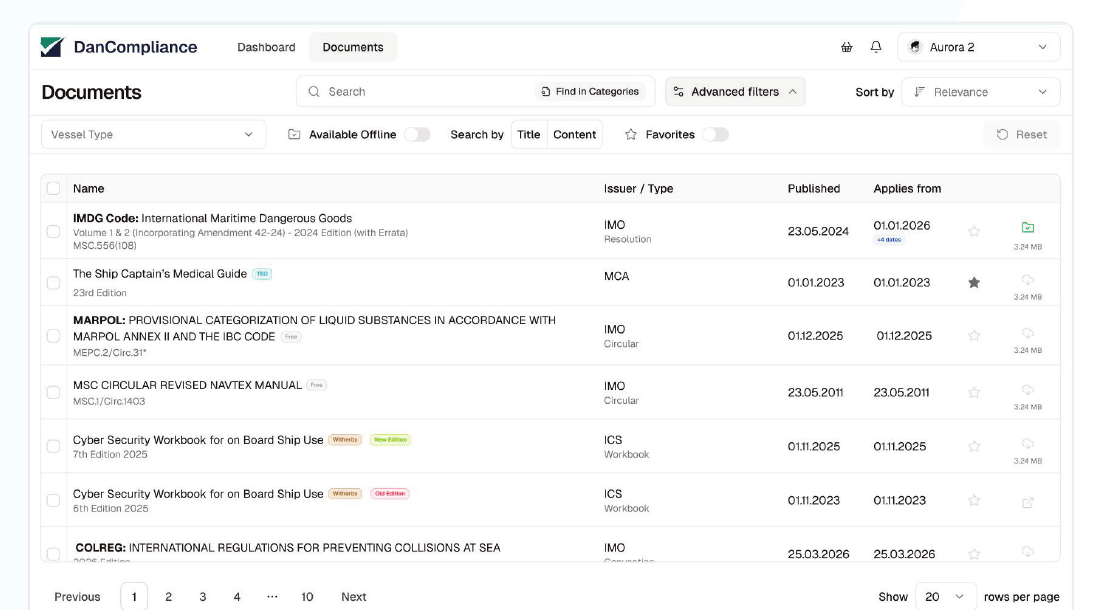Open the notifications bell
This screenshot has width=1100, height=610.
pos(876,47)
